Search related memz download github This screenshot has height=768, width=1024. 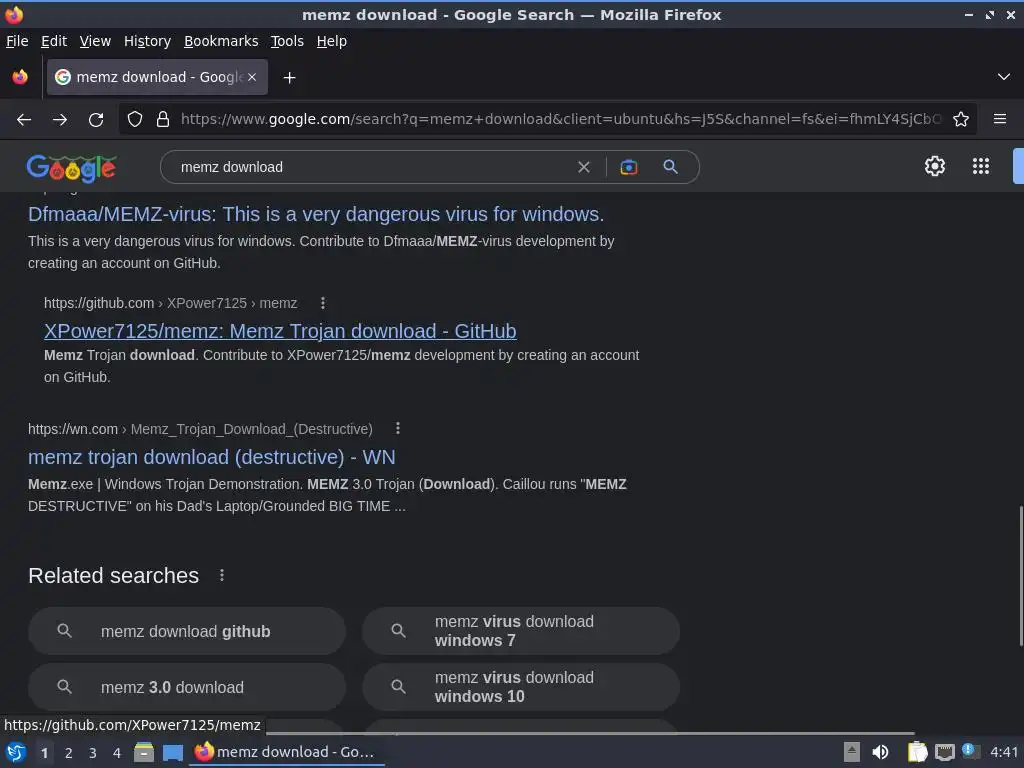(187, 632)
